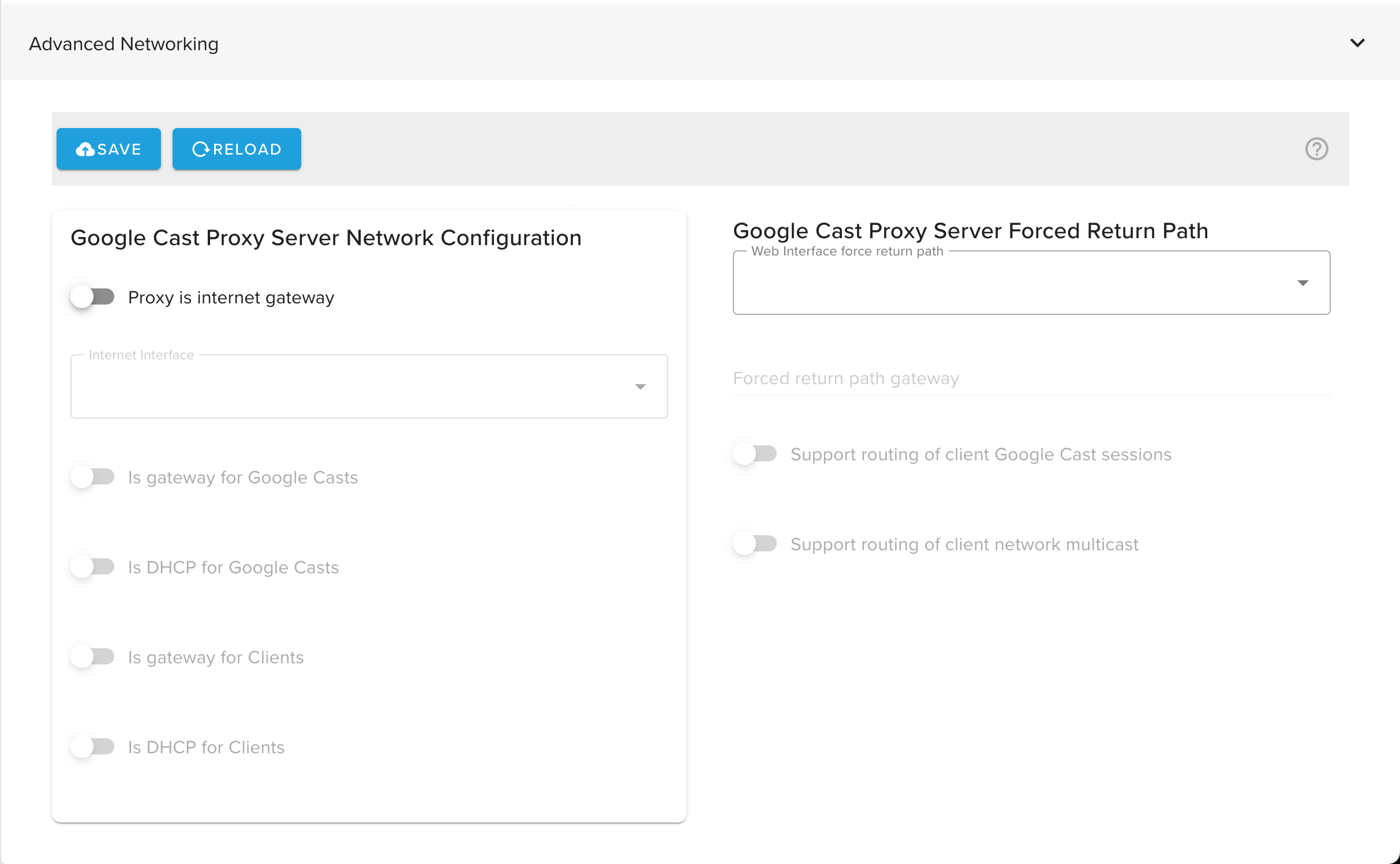Viewport: 1400px width, 864px height.
Task: Click the cloud upload icon on Save
Action: 85,149
